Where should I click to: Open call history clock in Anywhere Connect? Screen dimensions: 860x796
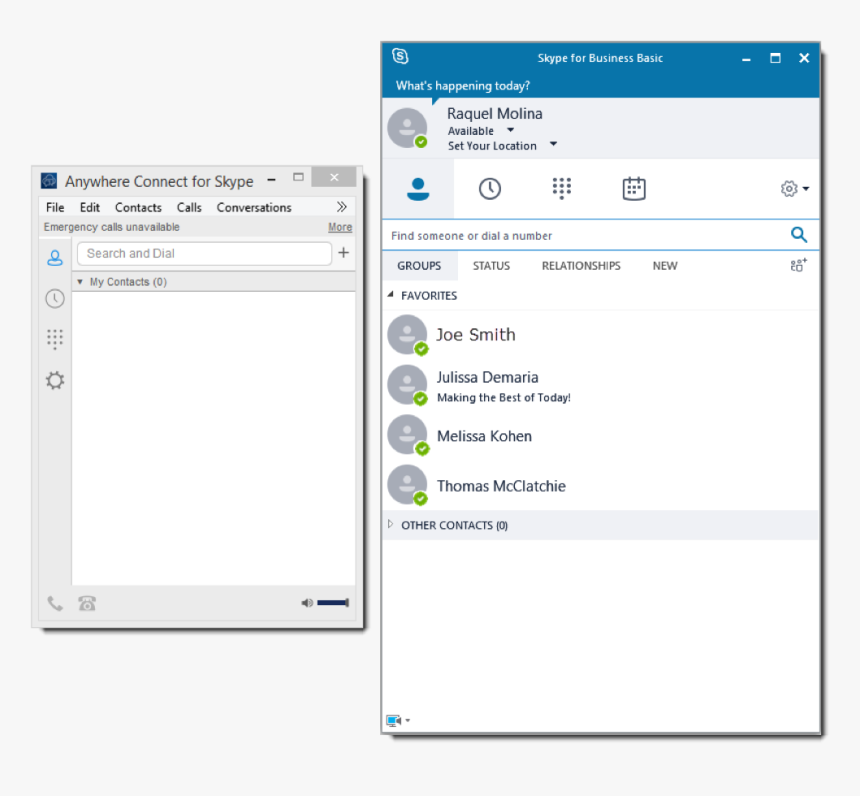(x=55, y=299)
